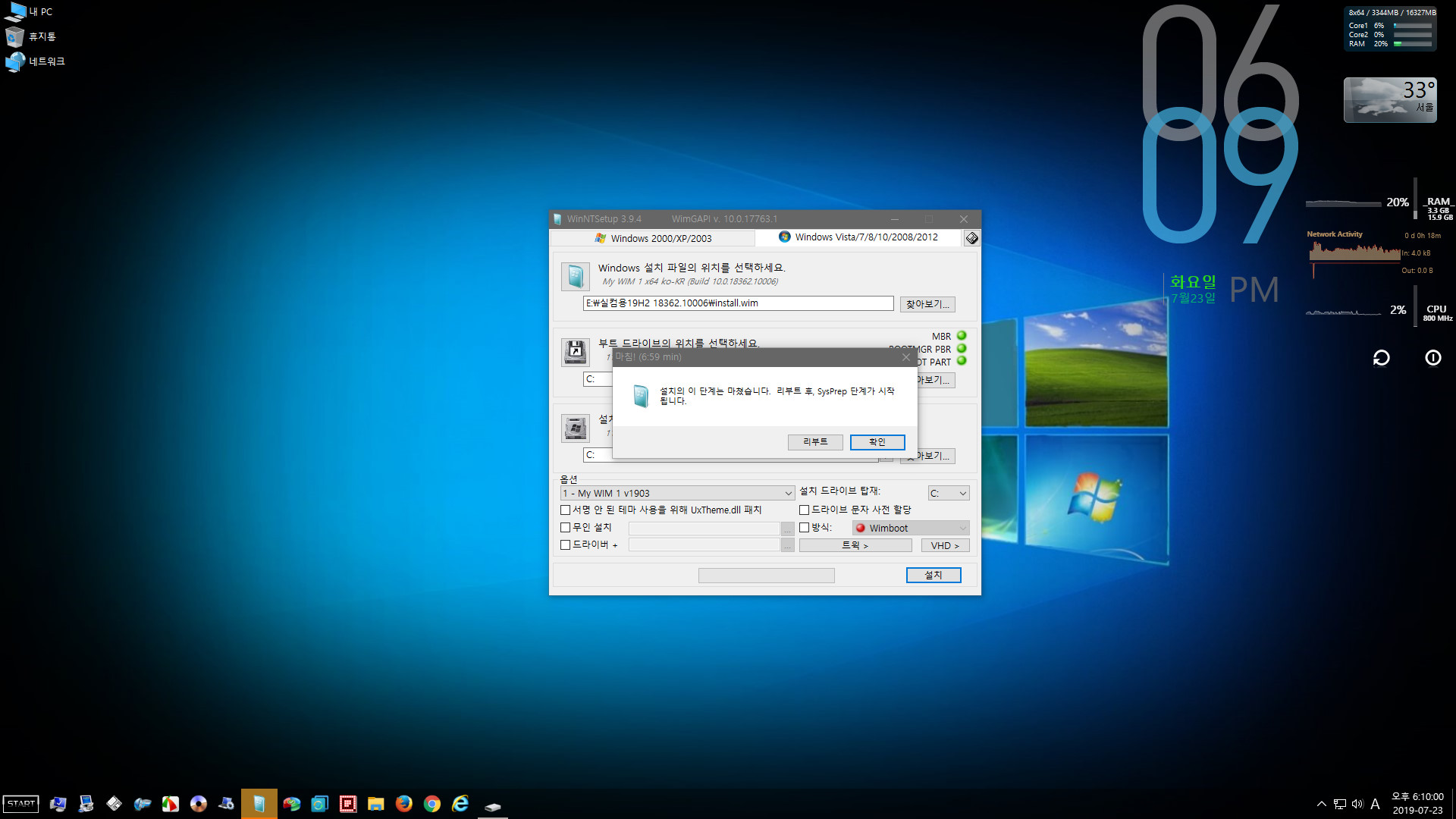The image size is (1456, 819).
Task: Launch Internet Explorer from the taskbar
Action: (x=460, y=804)
